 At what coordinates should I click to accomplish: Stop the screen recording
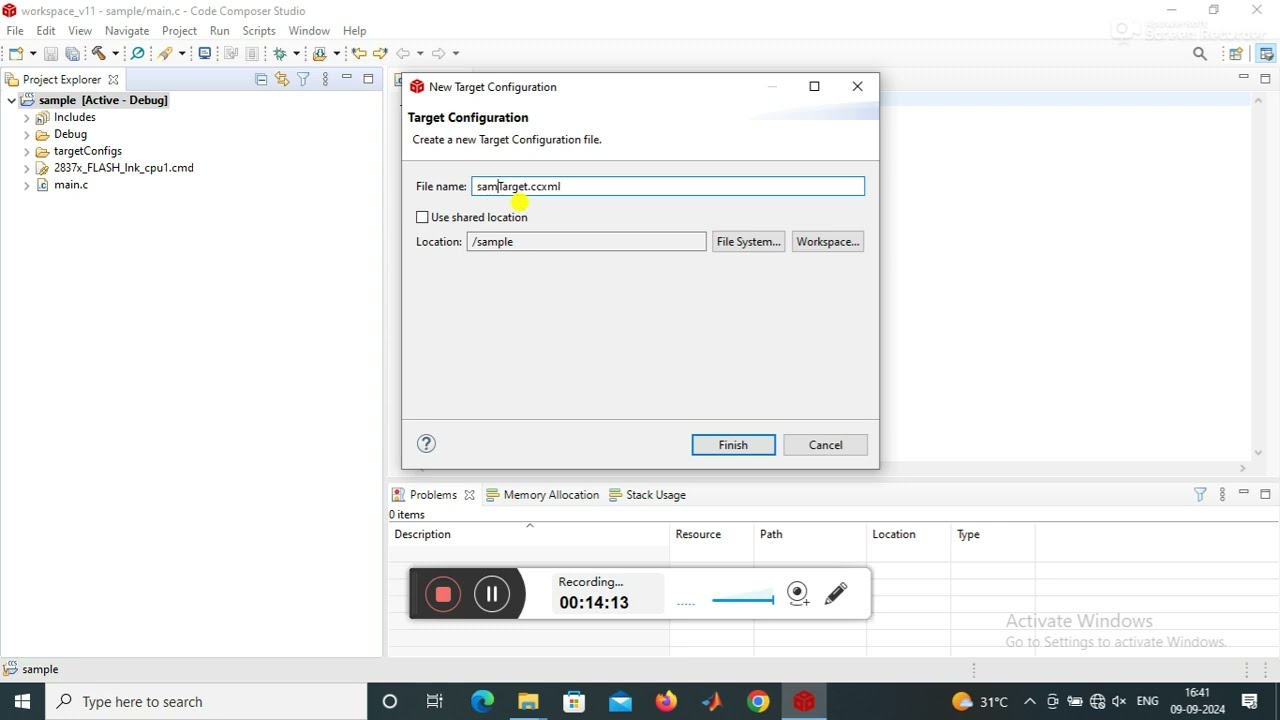(443, 594)
